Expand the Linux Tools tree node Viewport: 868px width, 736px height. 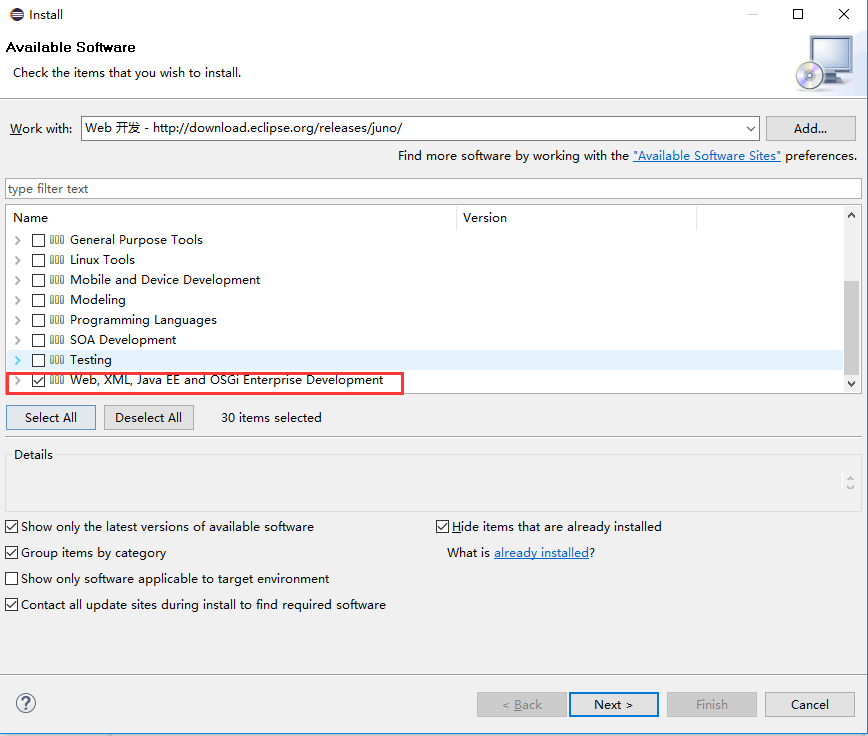[x=18, y=260]
